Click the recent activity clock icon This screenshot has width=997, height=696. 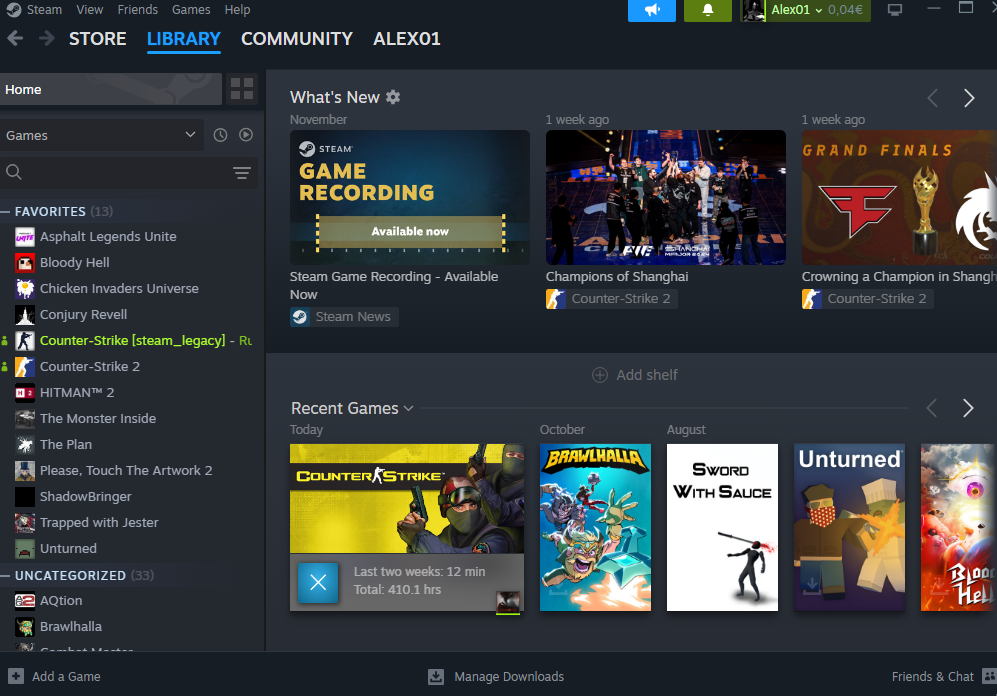(x=220, y=135)
